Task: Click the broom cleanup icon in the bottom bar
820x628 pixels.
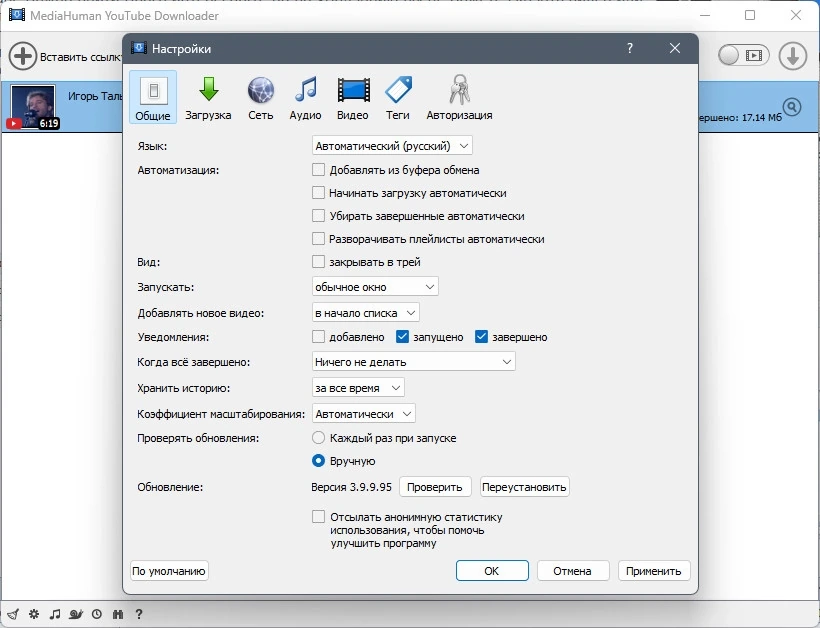Action: pos(13,614)
